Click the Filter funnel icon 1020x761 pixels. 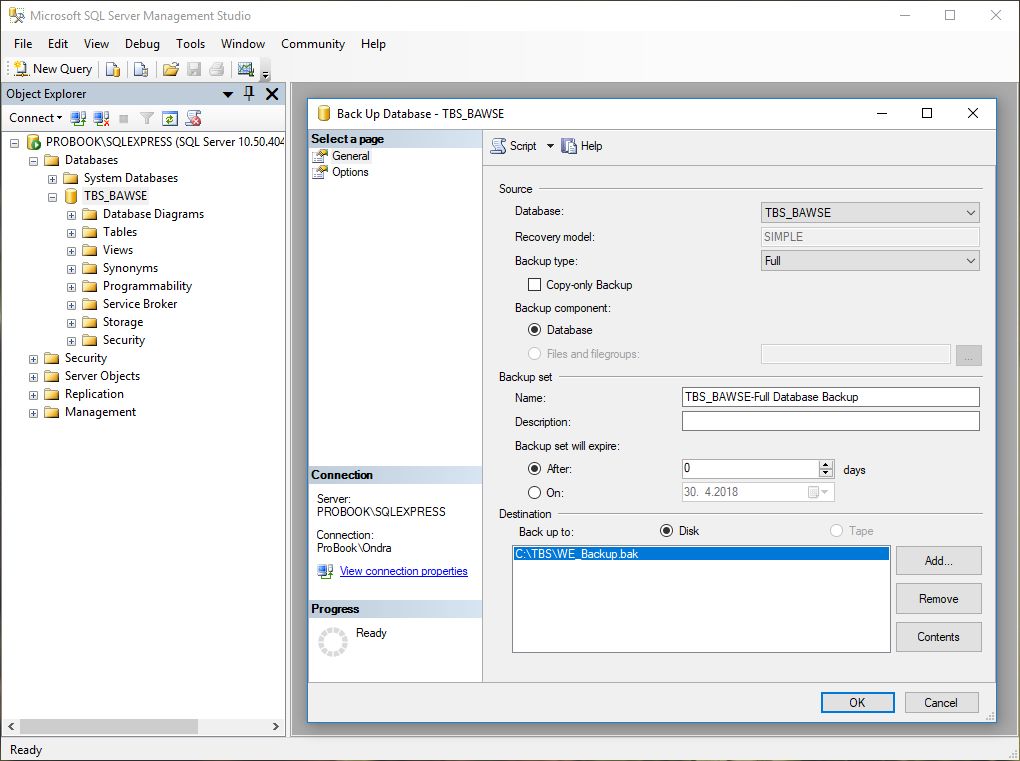click(x=147, y=118)
